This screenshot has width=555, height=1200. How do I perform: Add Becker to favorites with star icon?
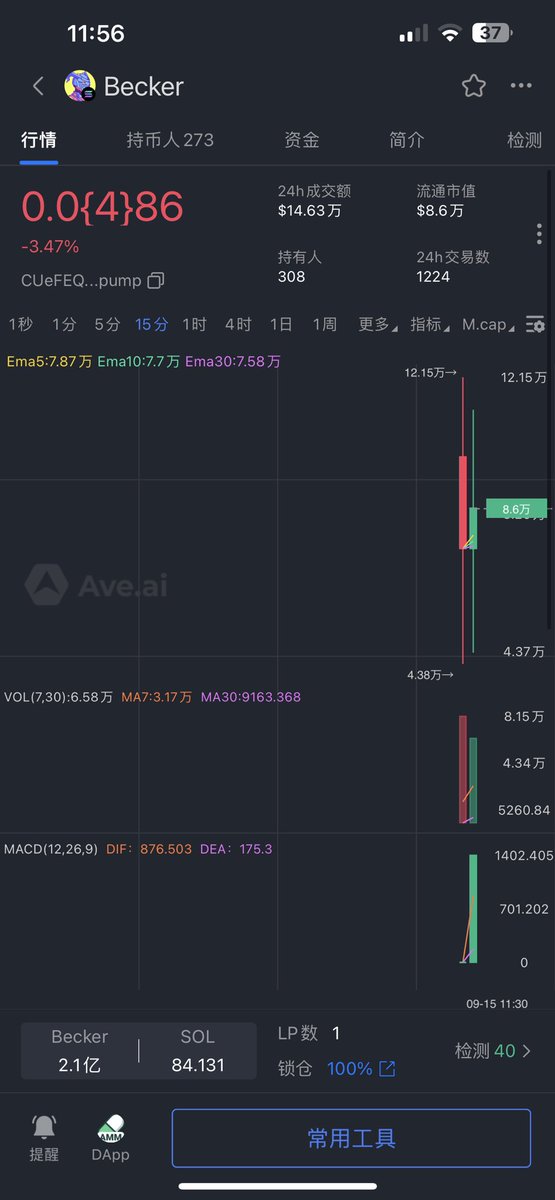474,86
